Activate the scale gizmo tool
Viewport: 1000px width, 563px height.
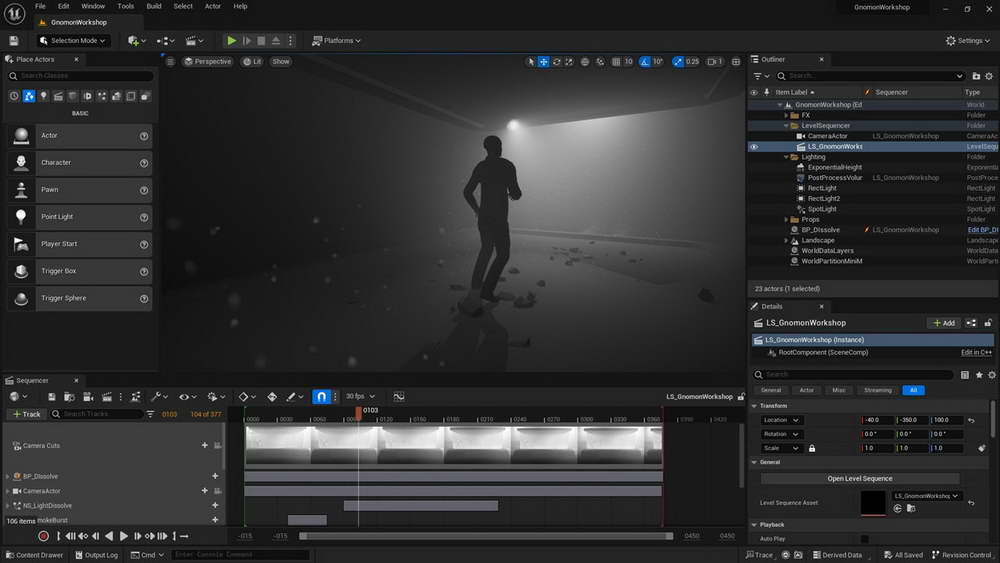pyautogui.click(x=568, y=61)
